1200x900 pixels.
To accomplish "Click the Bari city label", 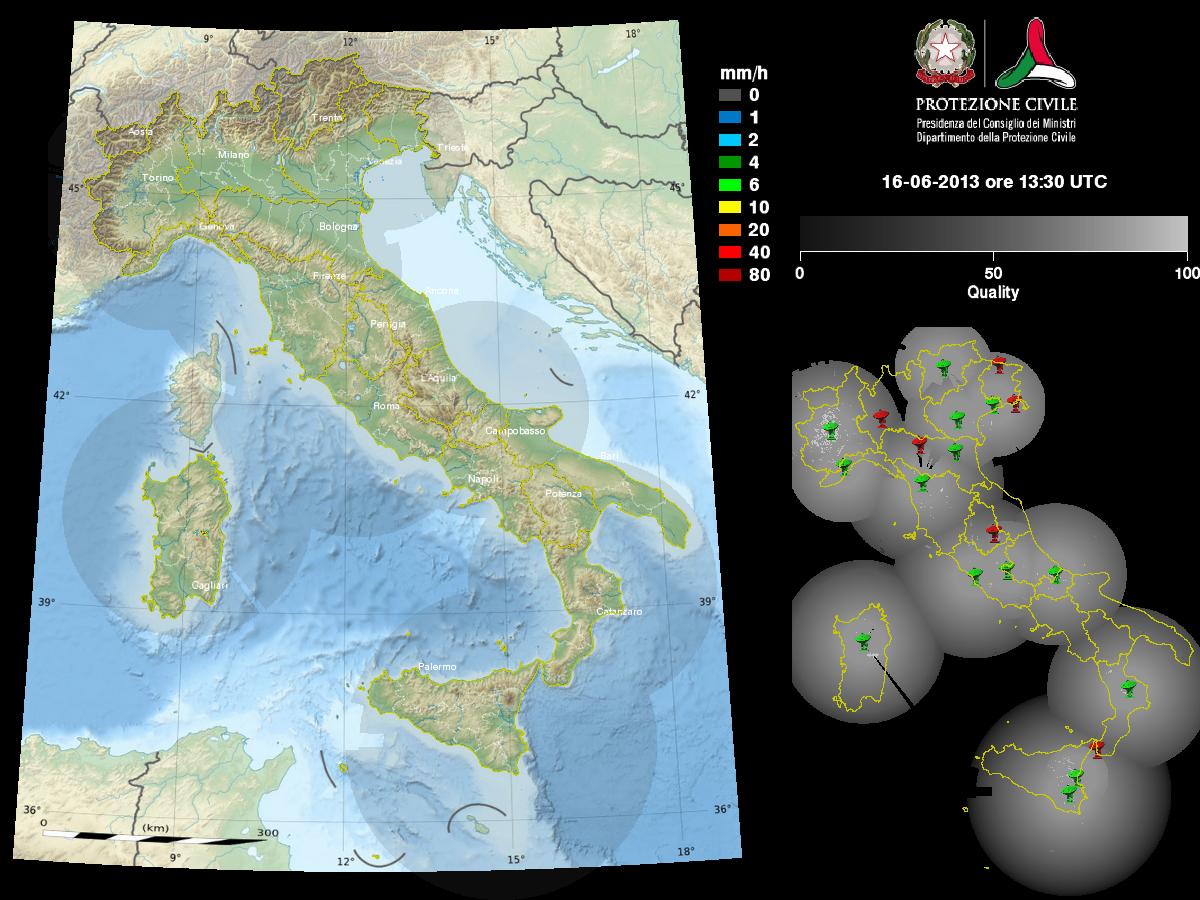I will pyautogui.click(x=610, y=456).
